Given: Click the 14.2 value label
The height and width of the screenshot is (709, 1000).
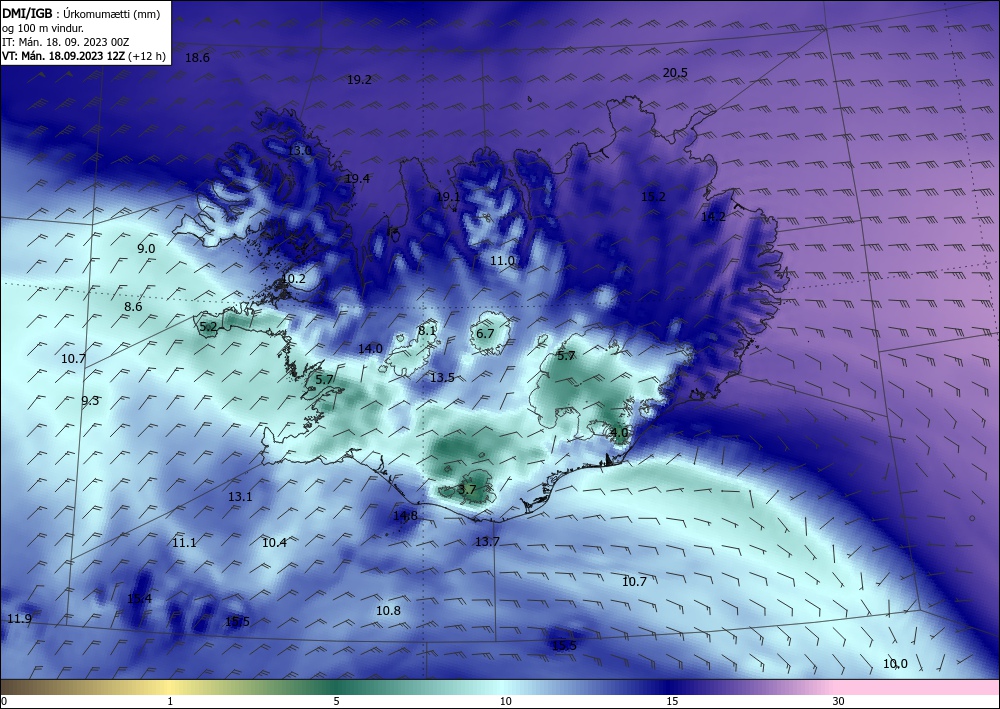Looking at the screenshot, I should pos(713,217).
